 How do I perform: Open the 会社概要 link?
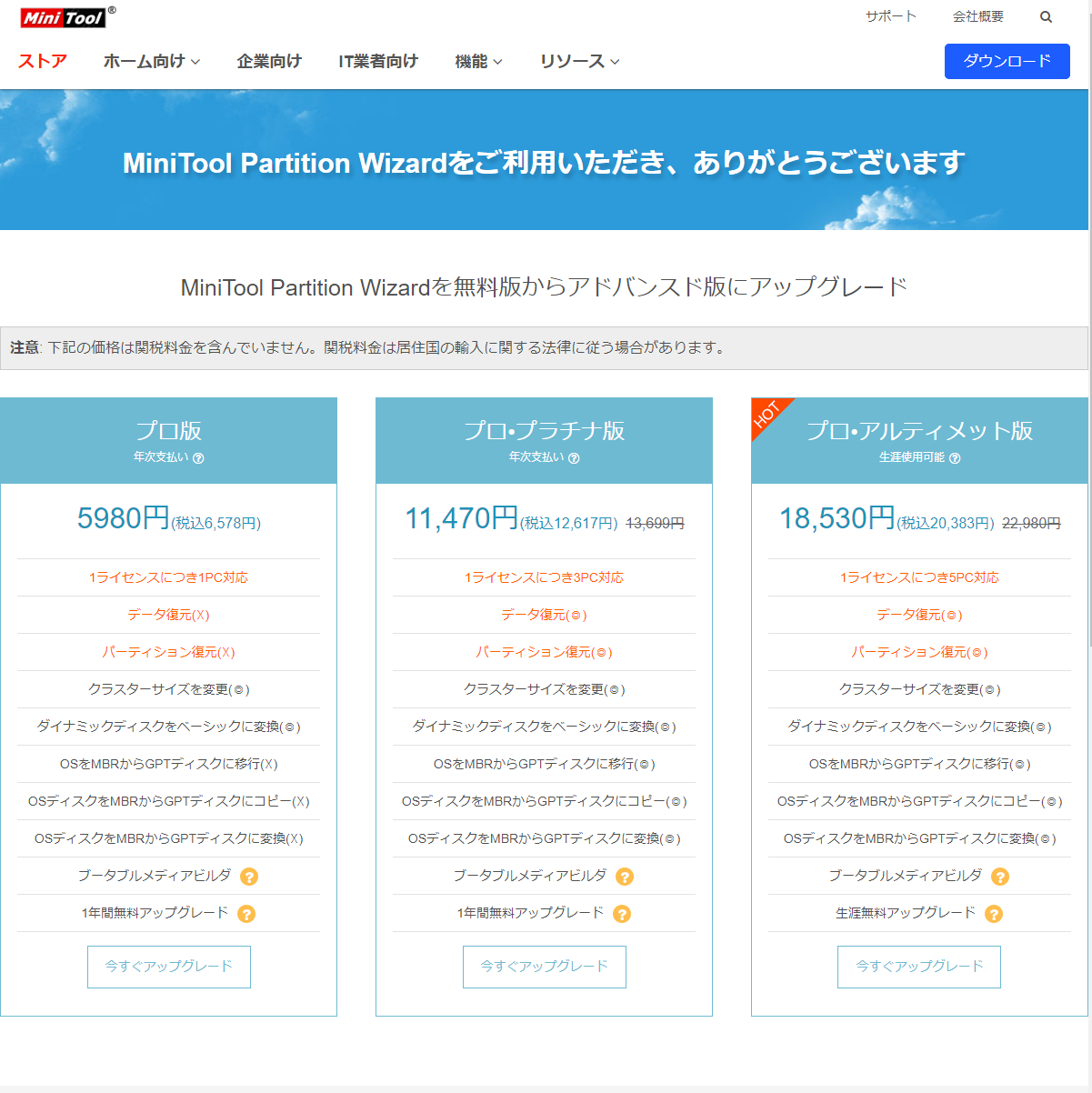(978, 16)
